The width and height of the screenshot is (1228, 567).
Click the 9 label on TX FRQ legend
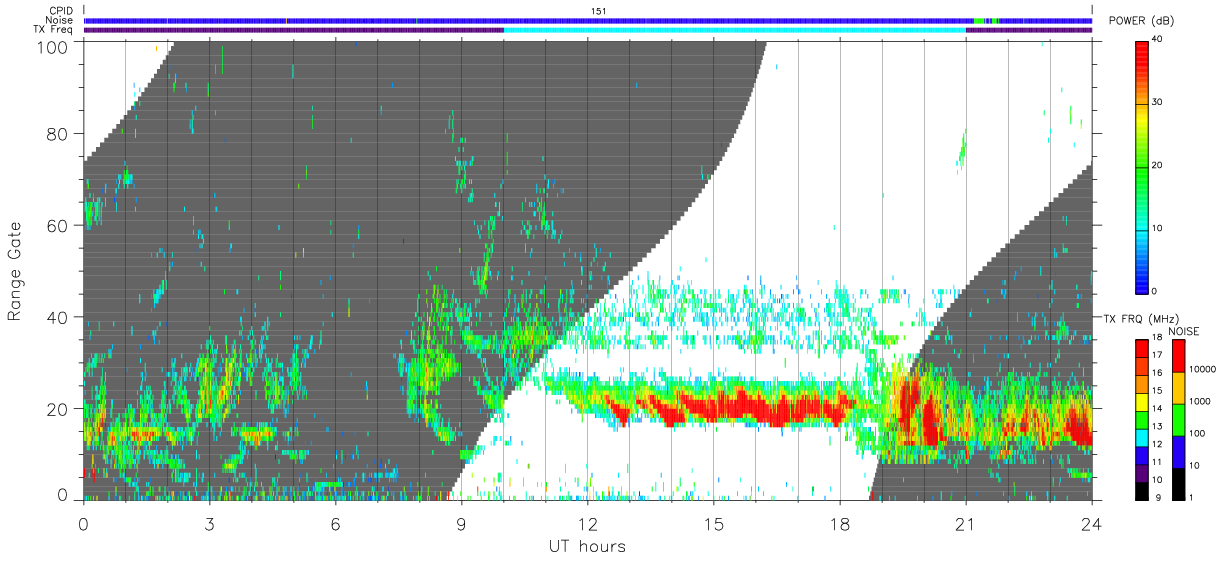1159,497
